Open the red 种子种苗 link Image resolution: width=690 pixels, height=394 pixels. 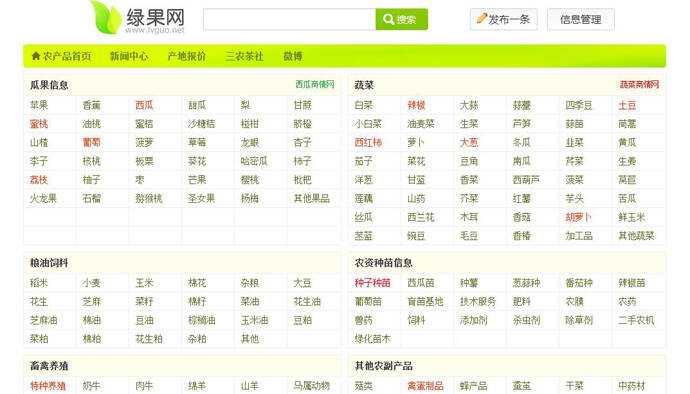point(373,283)
